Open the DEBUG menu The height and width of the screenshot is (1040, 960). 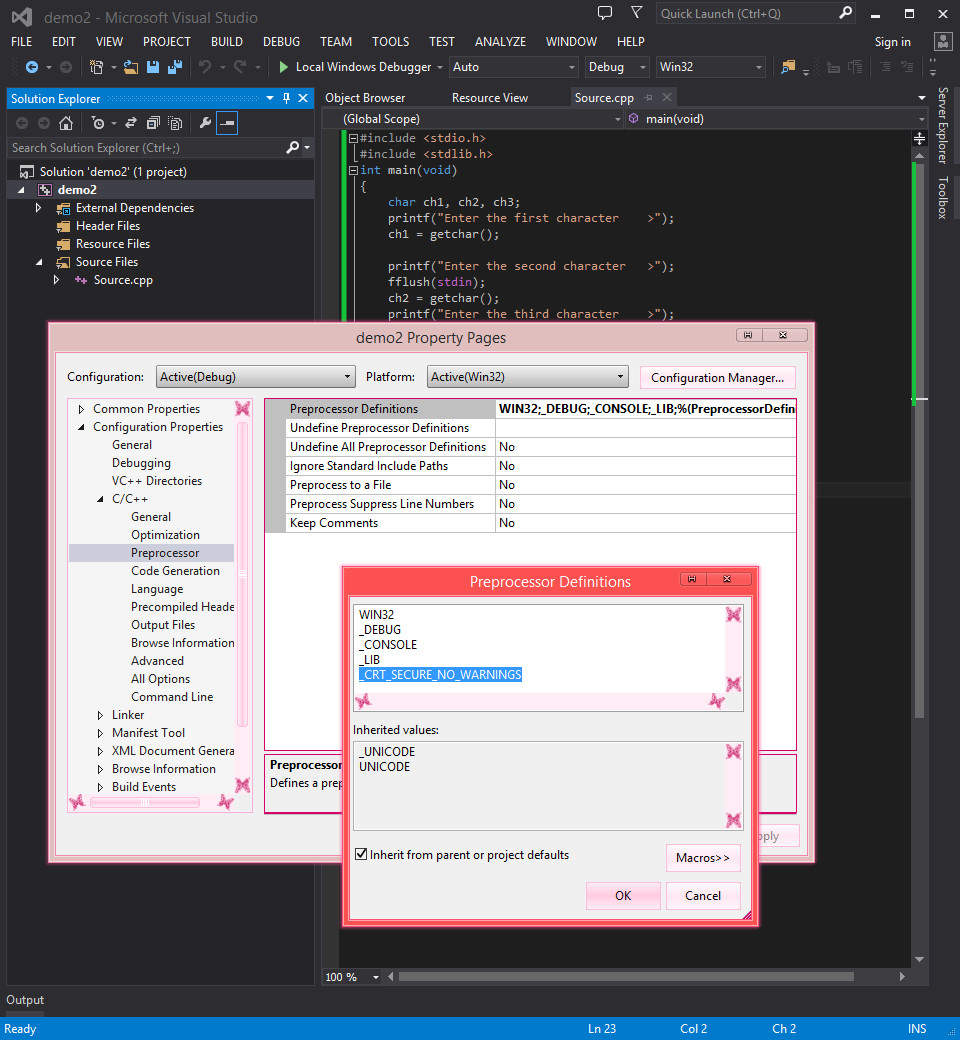click(x=281, y=41)
